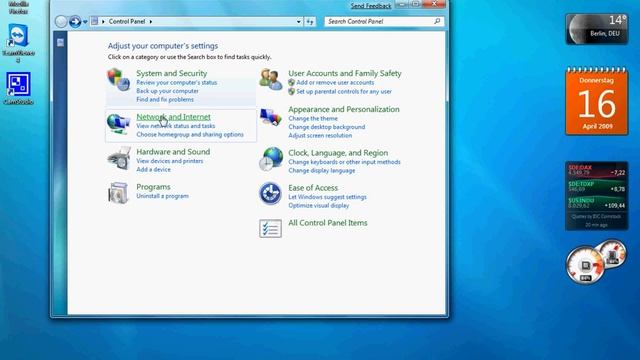
Task: Expand the arrow before Control Panel breadcrumb
Action: 103,22
